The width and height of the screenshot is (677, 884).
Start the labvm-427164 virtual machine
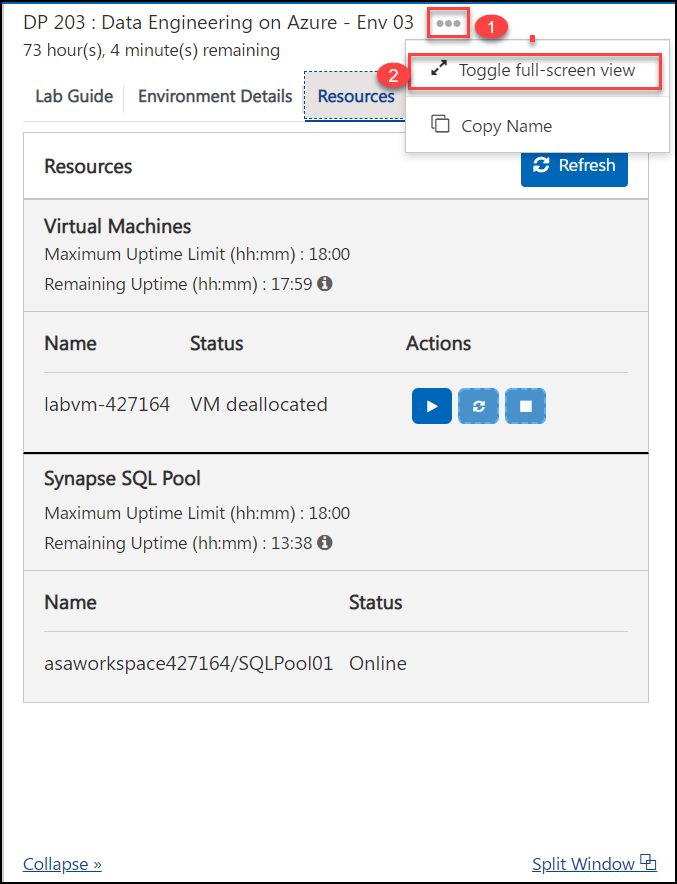432,406
